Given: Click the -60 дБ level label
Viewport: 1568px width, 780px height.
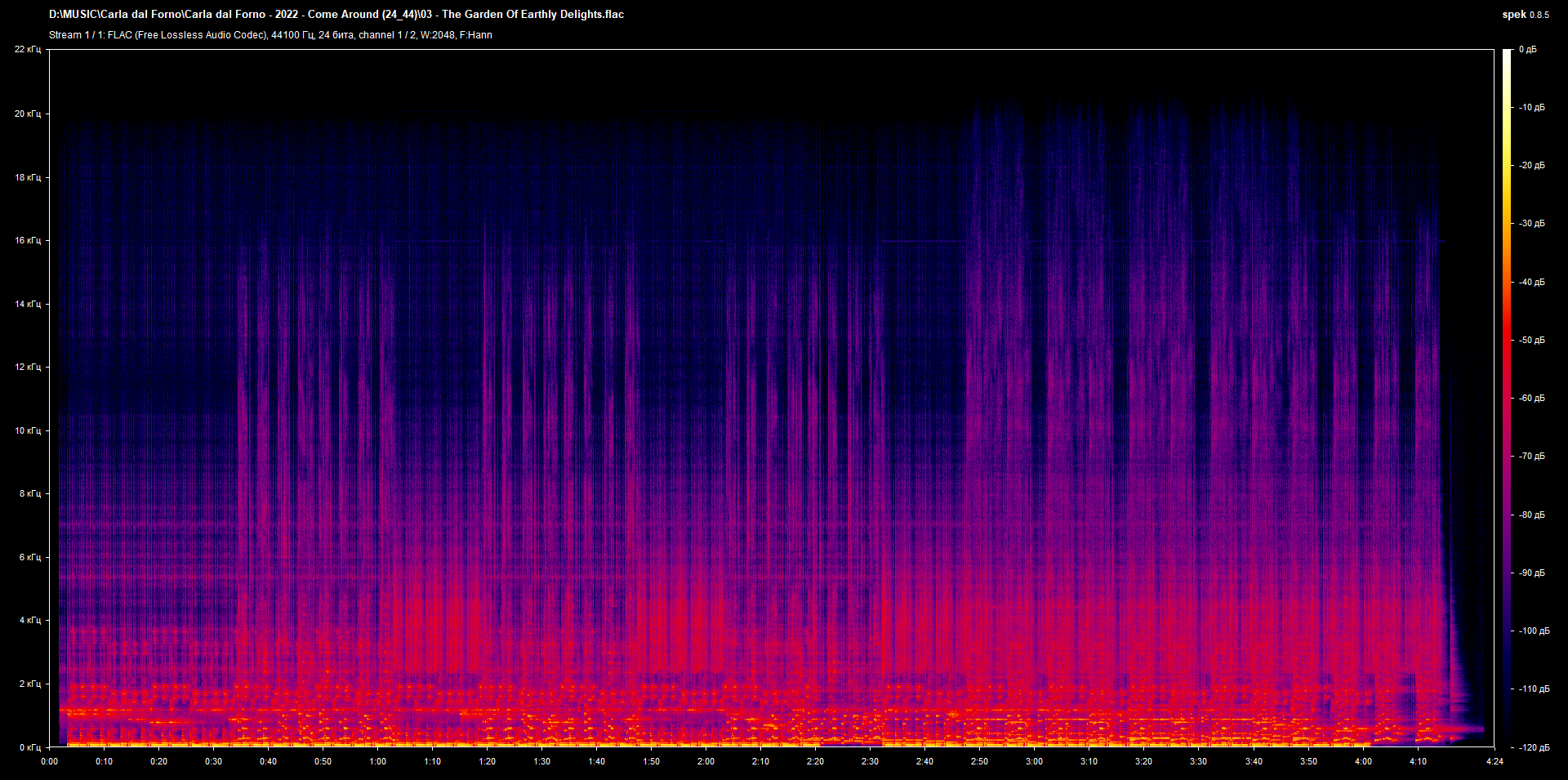Looking at the screenshot, I should point(1532,398).
